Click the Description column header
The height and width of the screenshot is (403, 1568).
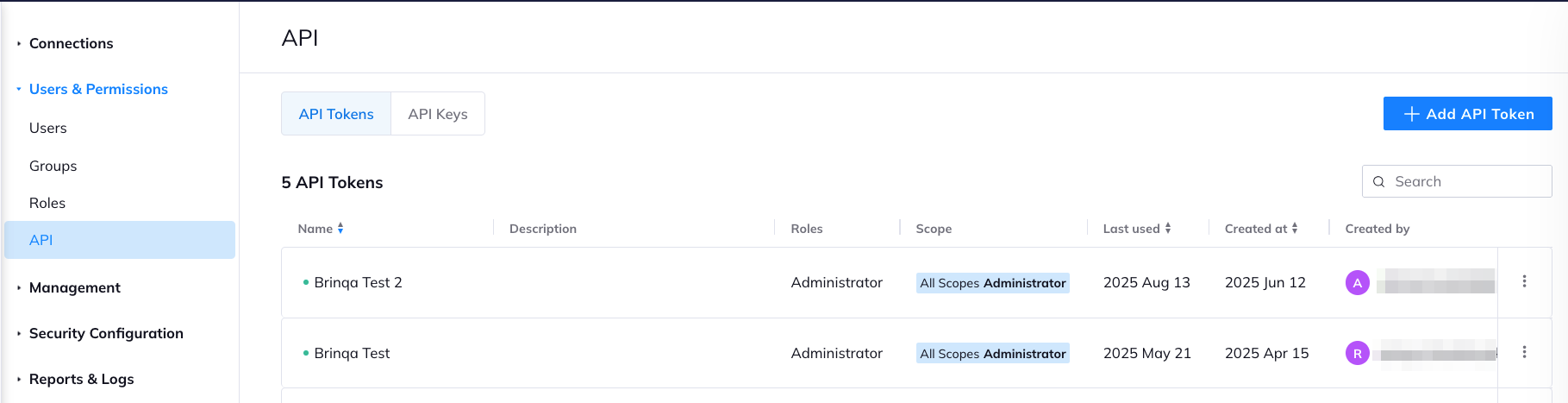click(543, 229)
